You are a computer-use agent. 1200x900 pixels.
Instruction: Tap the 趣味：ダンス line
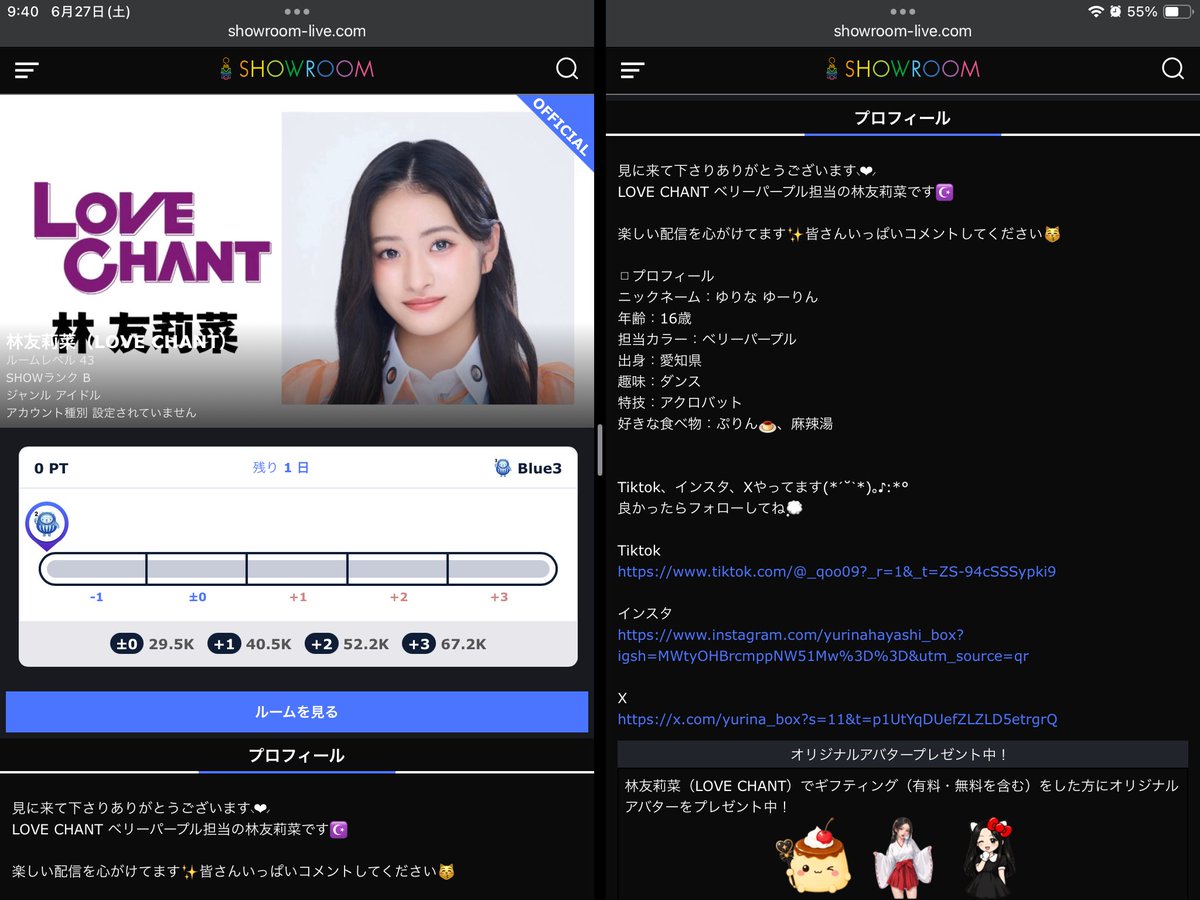click(x=659, y=381)
